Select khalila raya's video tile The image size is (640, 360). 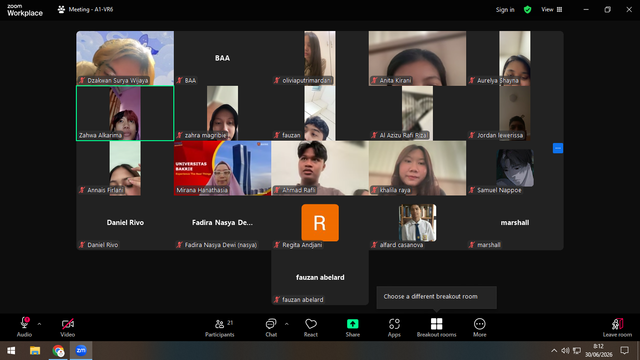417,168
